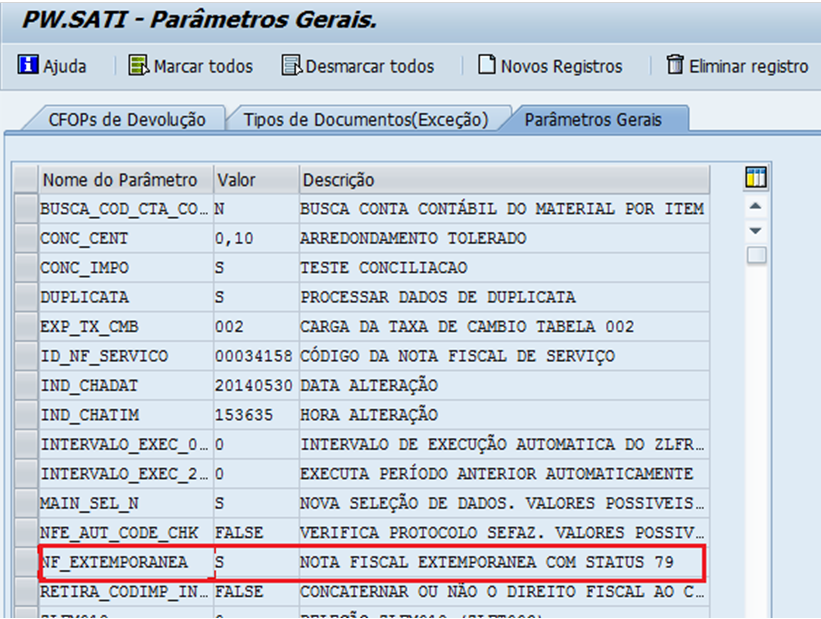The width and height of the screenshot is (821, 619).
Task: Click the Ajuda info icon
Action: (x=28, y=65)
